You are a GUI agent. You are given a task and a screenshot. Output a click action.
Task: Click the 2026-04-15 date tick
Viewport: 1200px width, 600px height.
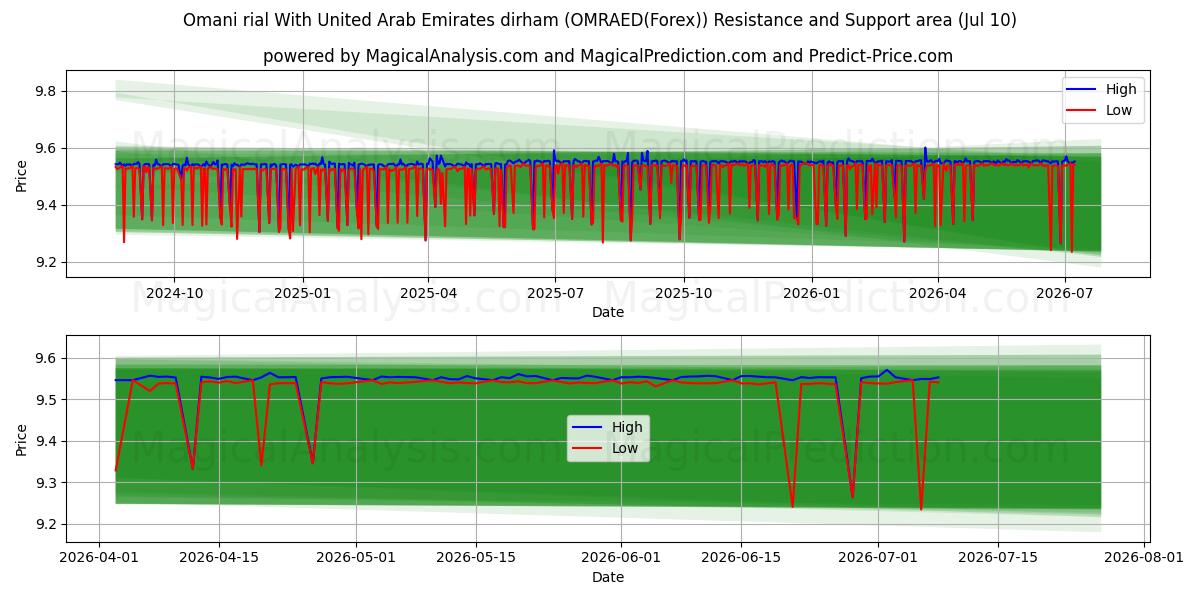coord(219,557)
